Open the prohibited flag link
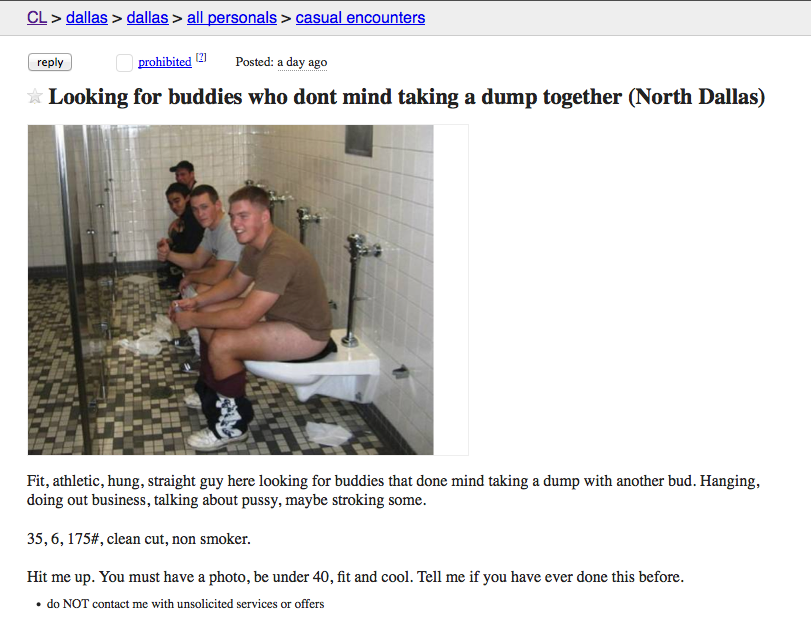The height and width of the screenshot is (644, 811). click(164, 62)
